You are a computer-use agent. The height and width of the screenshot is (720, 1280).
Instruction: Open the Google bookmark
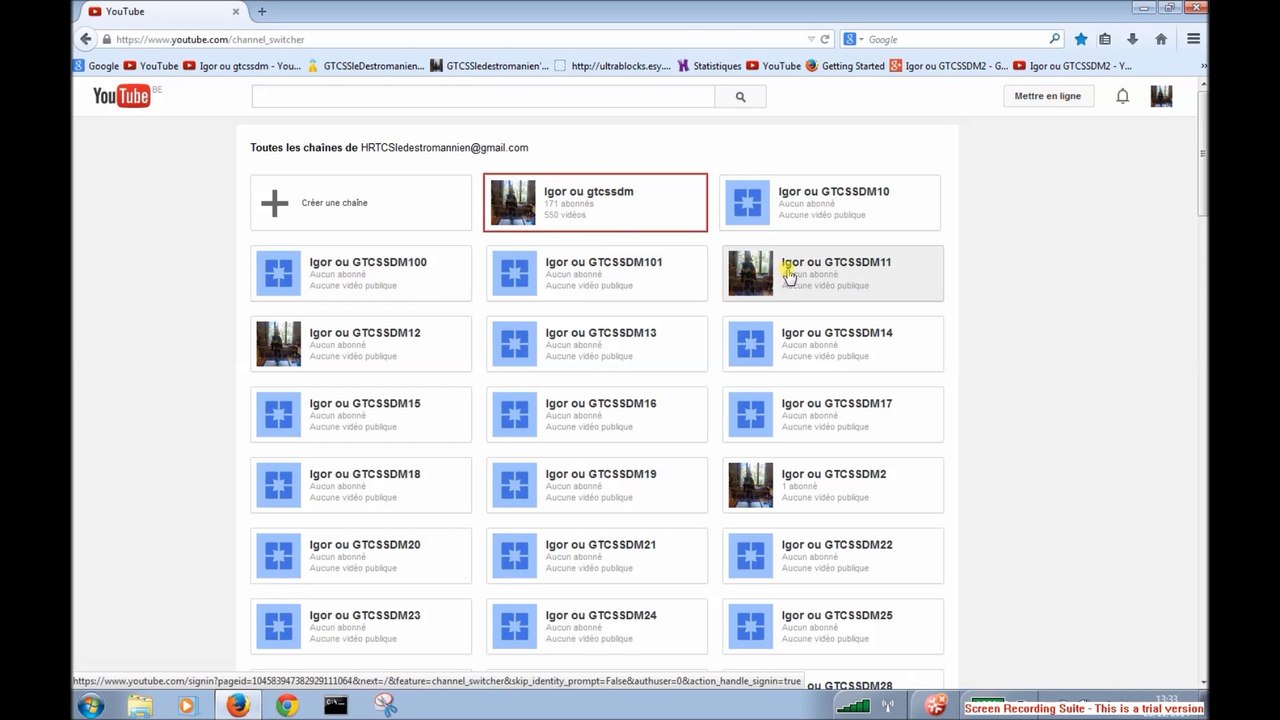click(96, 66)
